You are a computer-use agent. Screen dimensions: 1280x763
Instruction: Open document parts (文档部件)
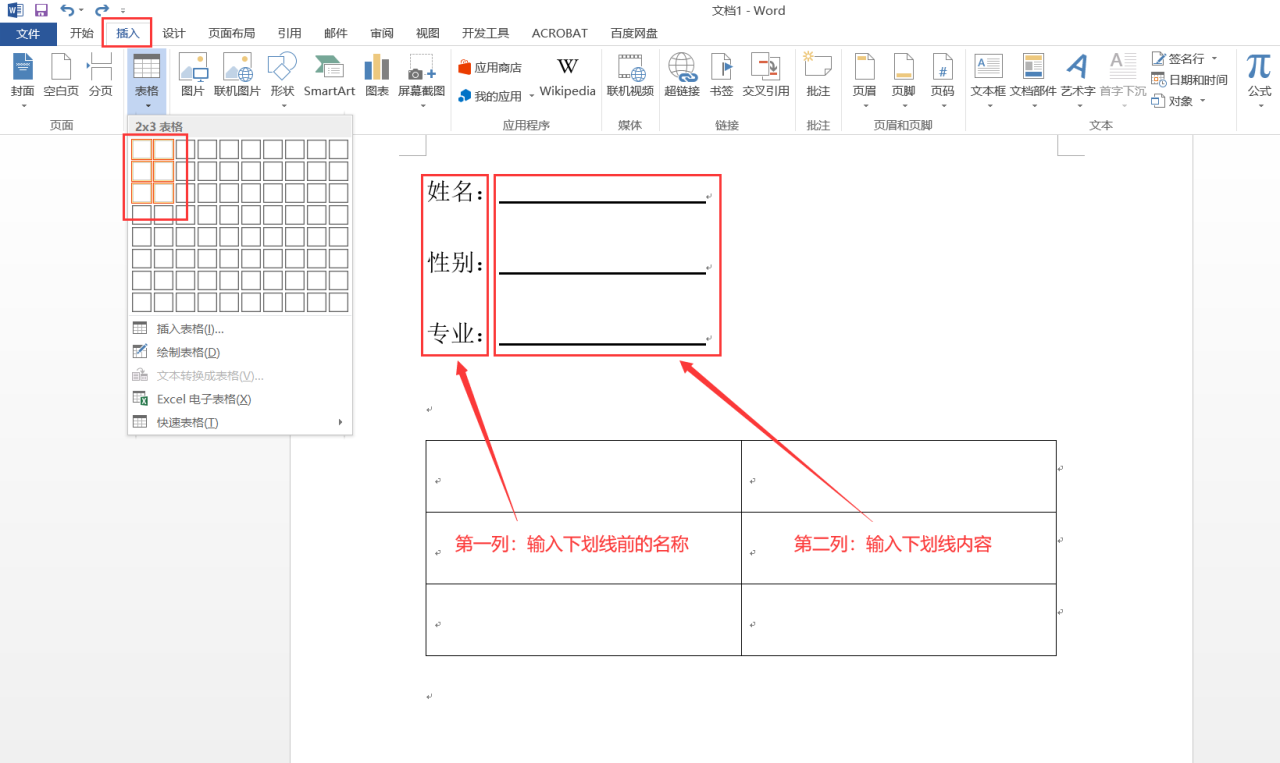[1033, 80]
